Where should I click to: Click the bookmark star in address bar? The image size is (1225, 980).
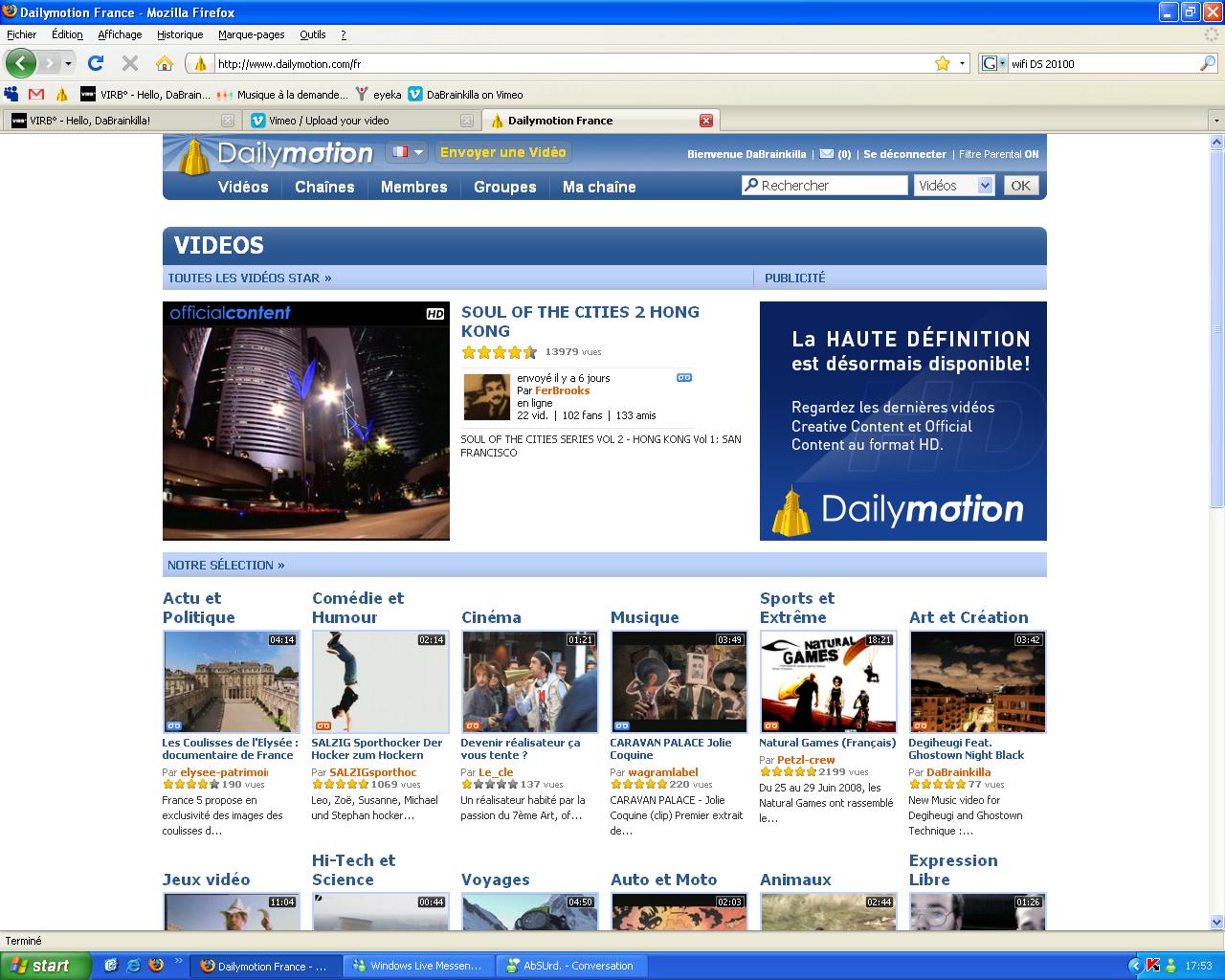coord(943,63)
